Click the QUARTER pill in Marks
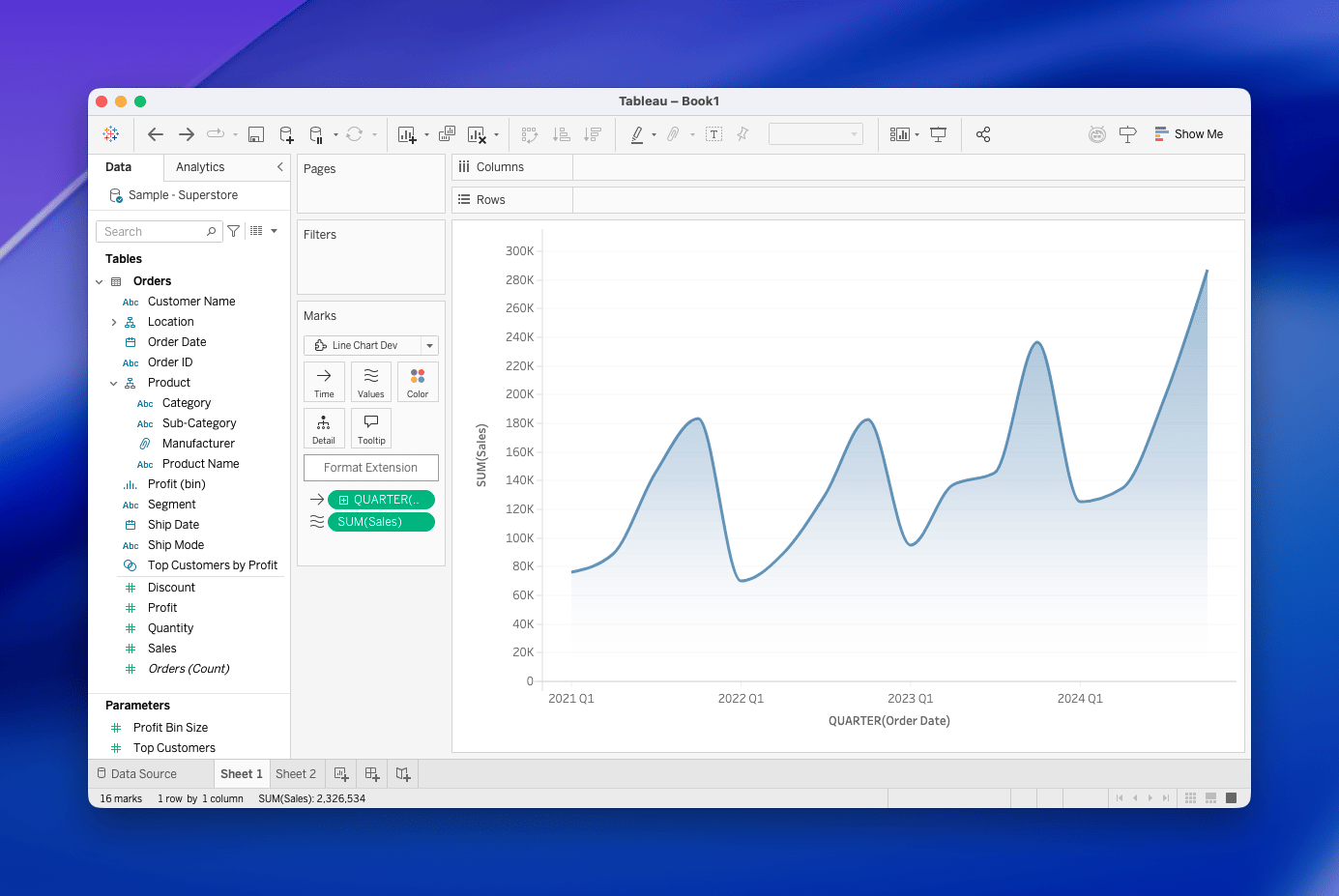The image size is (1339, 896). click(382, 500)
